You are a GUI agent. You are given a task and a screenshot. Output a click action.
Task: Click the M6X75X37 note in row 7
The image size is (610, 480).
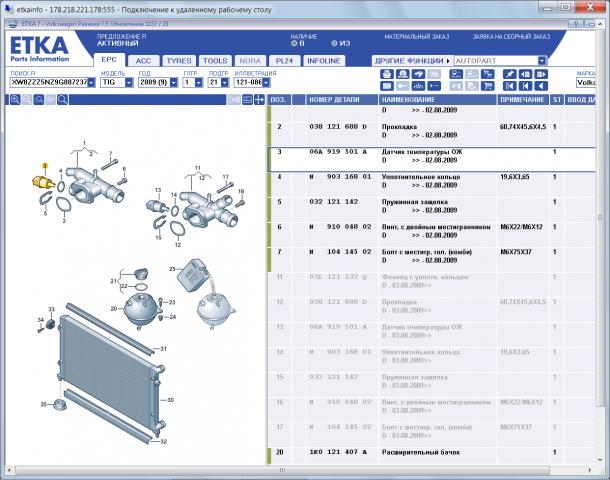(516, 252)
